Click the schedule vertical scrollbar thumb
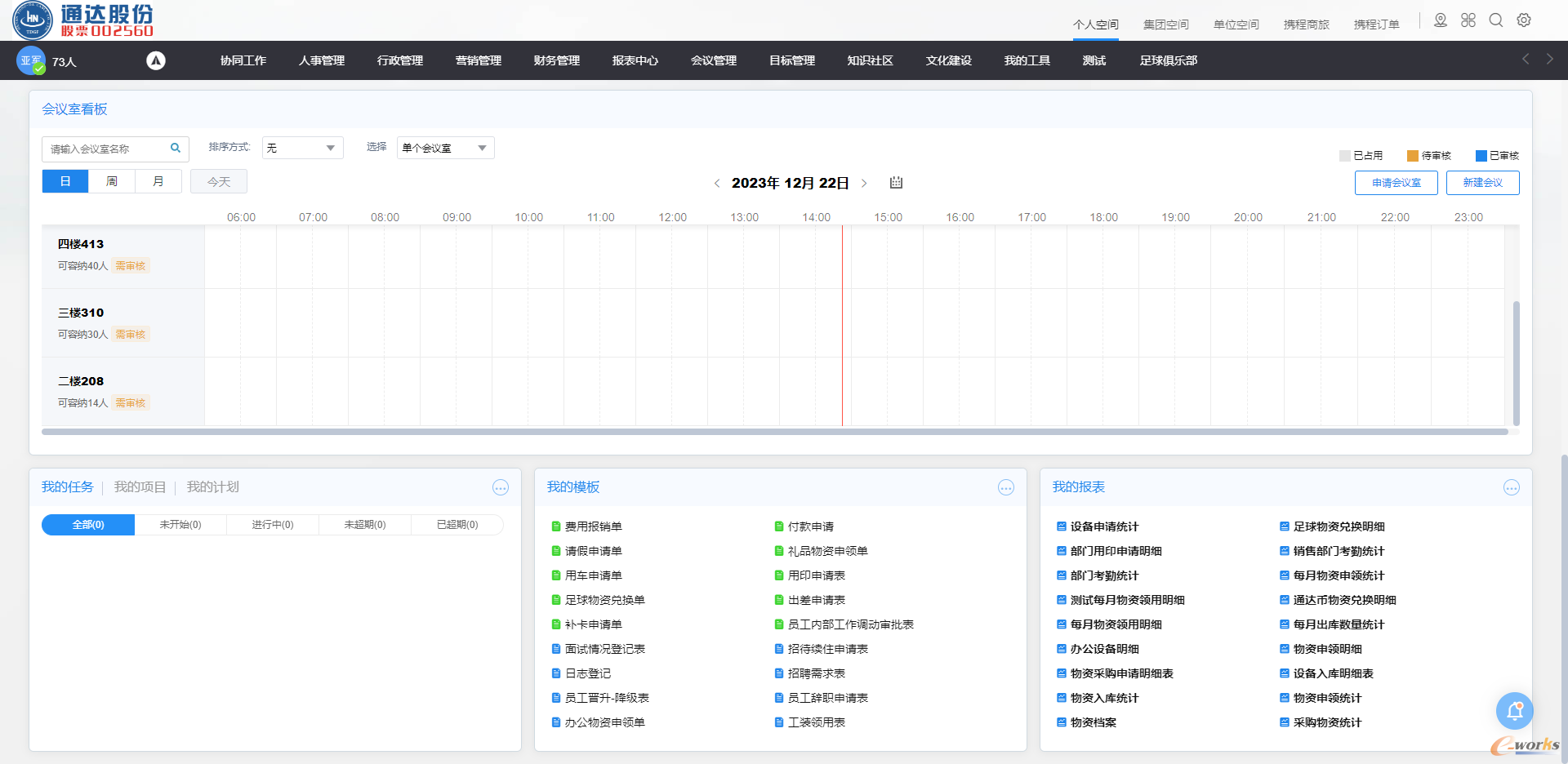The height and width of the screenshot is (764, 1568). (1517, 363)
